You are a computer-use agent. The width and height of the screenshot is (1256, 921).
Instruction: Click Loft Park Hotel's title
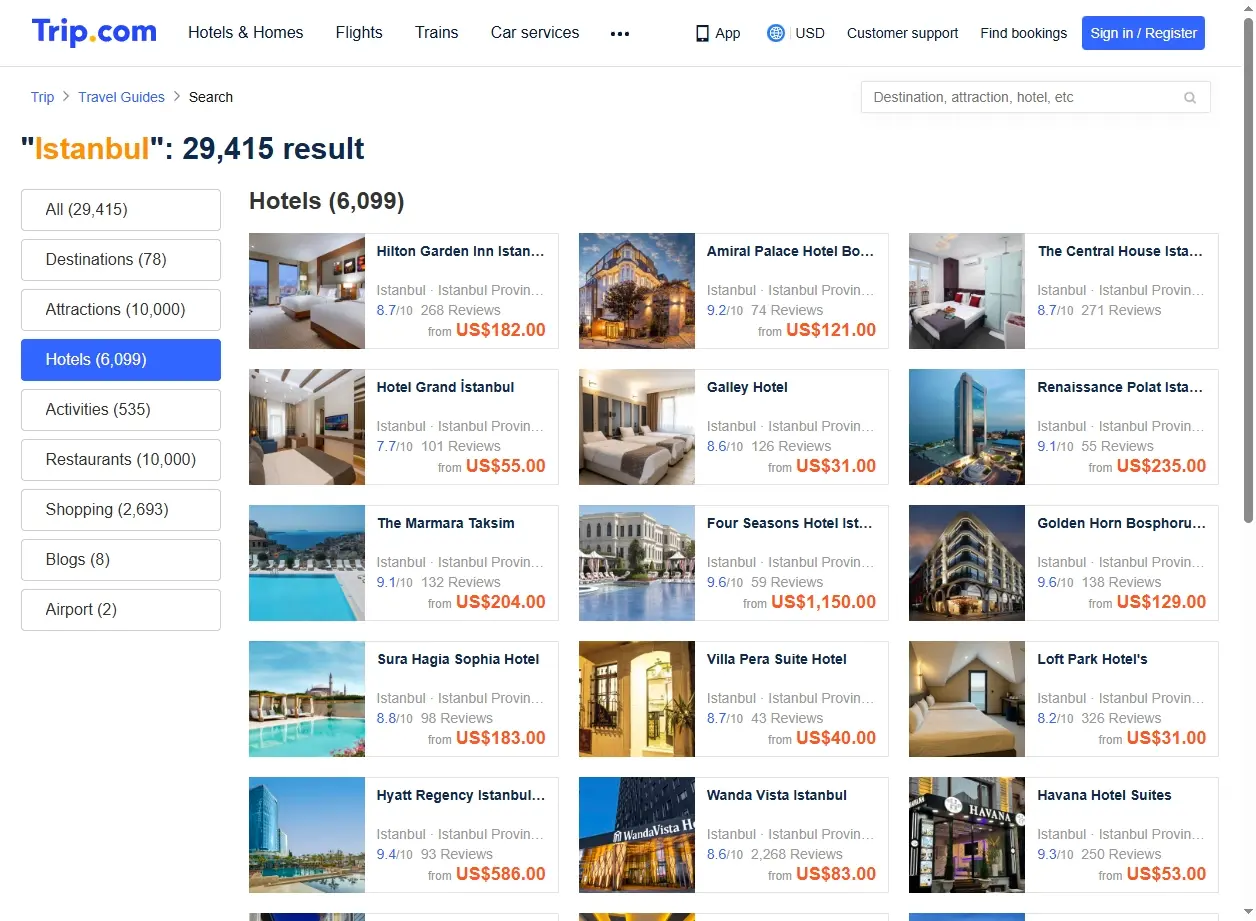tap(1092, 660)
